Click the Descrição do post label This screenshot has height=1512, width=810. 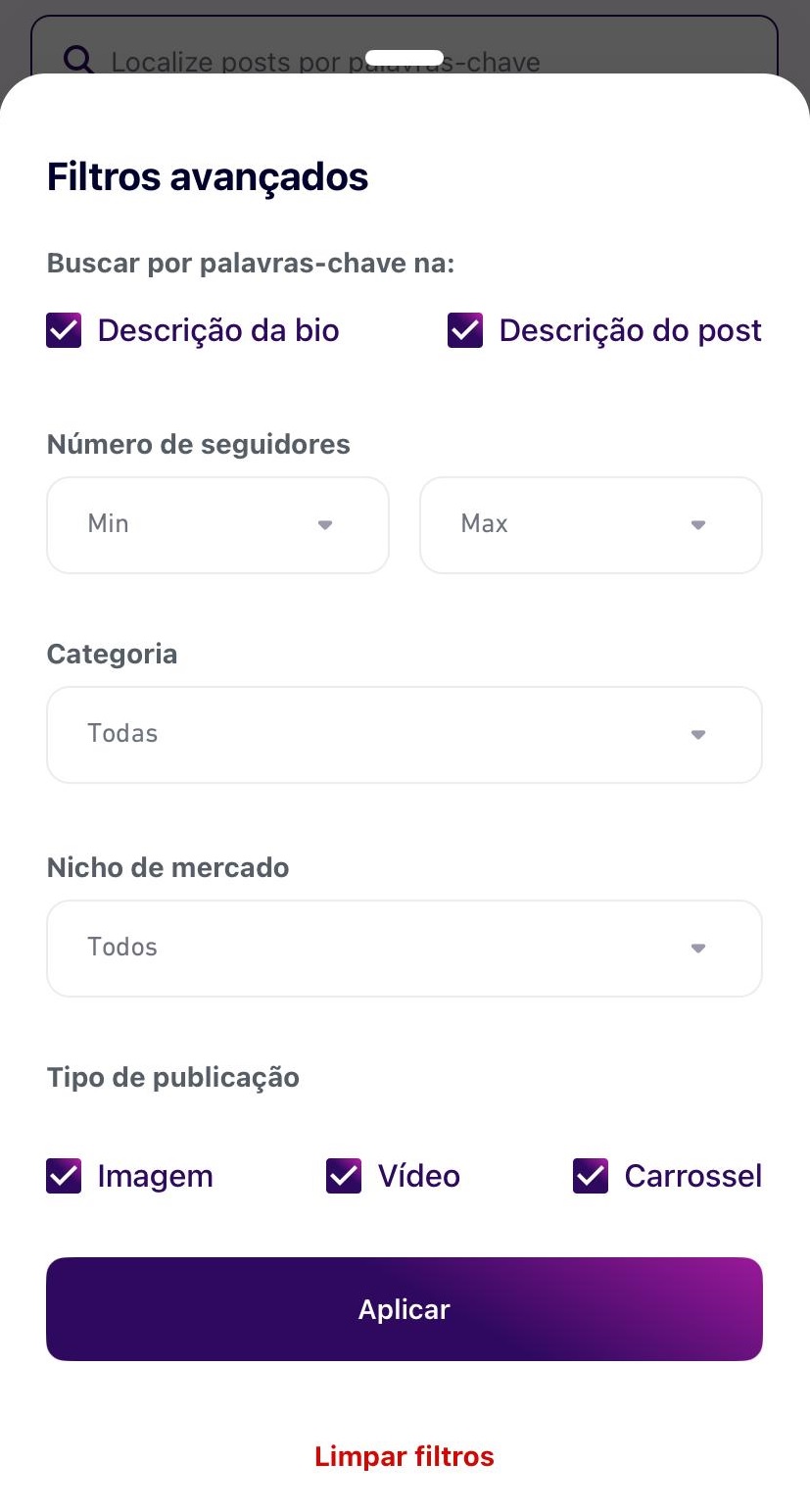(630, 331)
